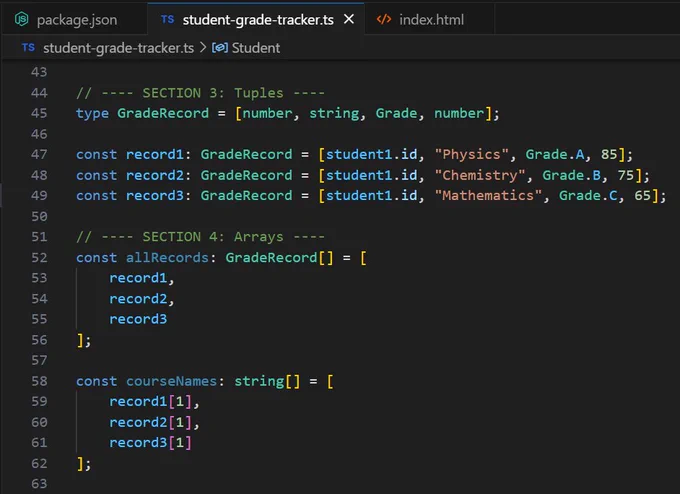This screenshot has width=680, height=494.
Task: Select the student-grade-tracker.ts tab
Action: coord(256,20)
